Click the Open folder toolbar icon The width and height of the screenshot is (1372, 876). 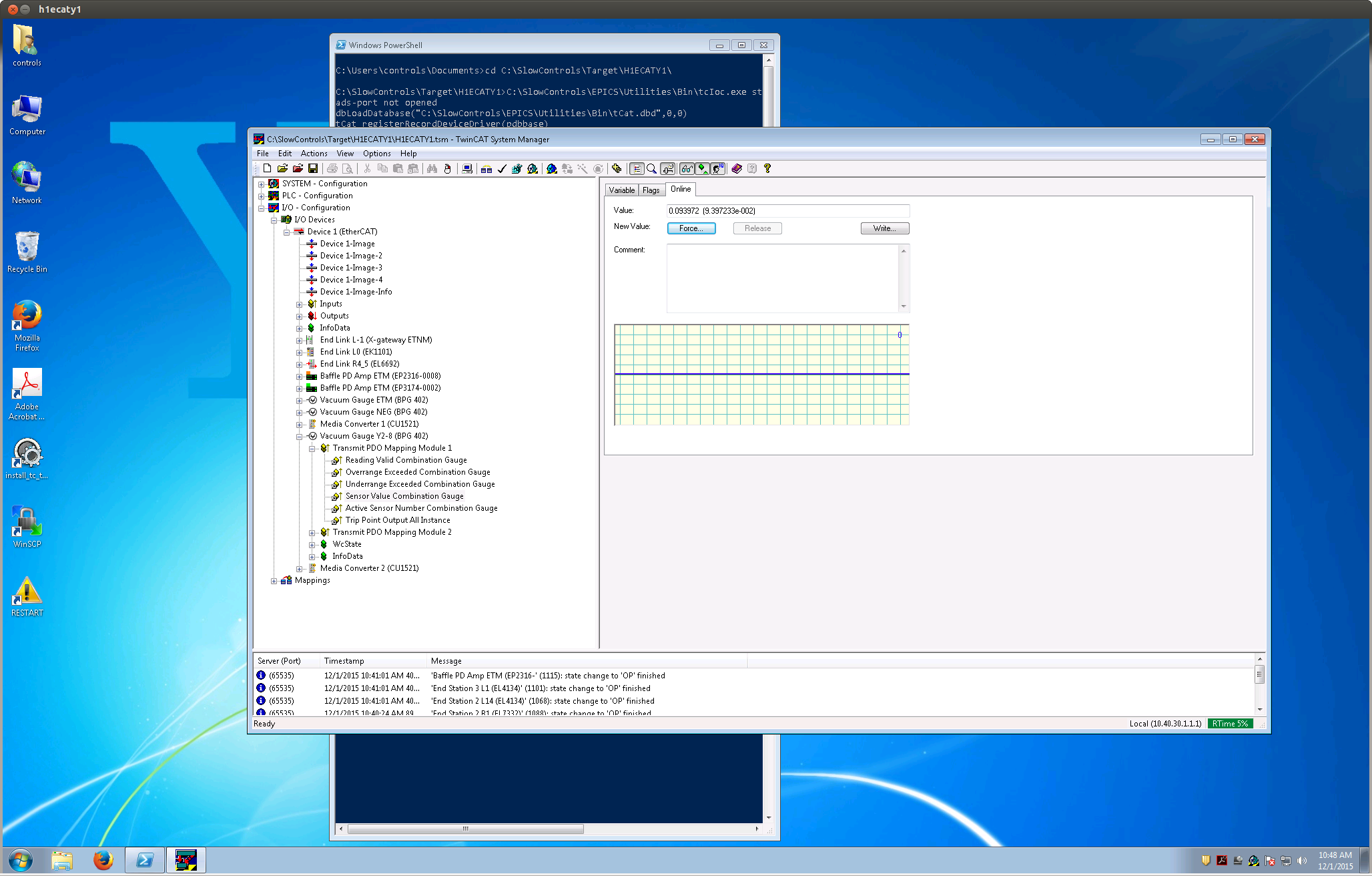click(x=282, y=169)
